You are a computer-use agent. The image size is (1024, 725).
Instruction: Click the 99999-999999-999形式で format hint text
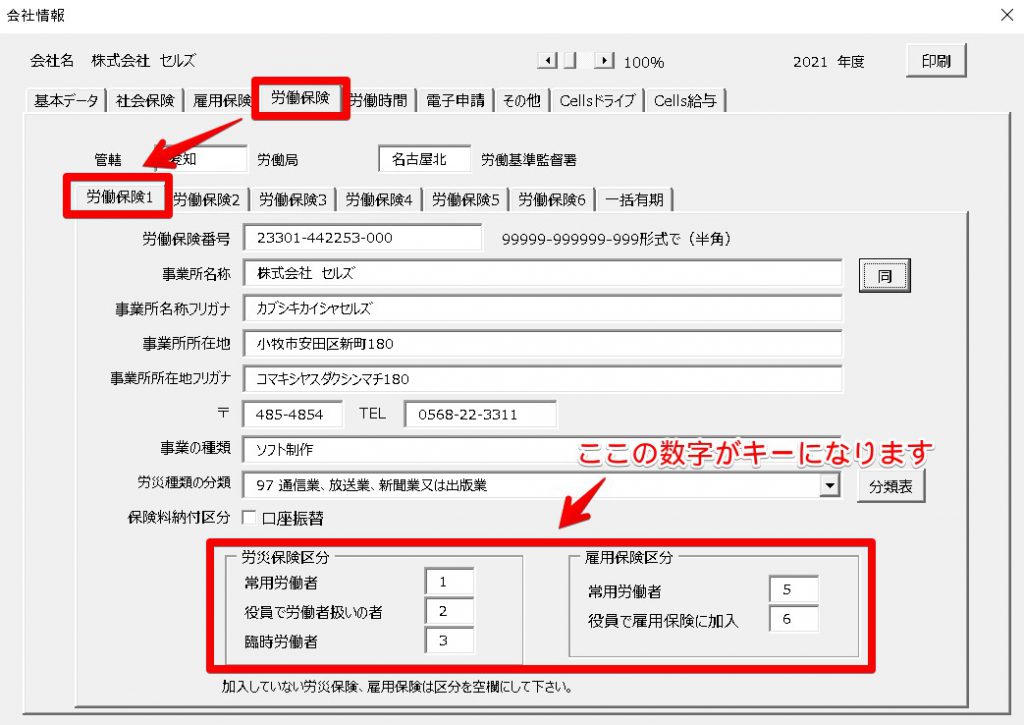pyautogui.click(x=615, y=239)
